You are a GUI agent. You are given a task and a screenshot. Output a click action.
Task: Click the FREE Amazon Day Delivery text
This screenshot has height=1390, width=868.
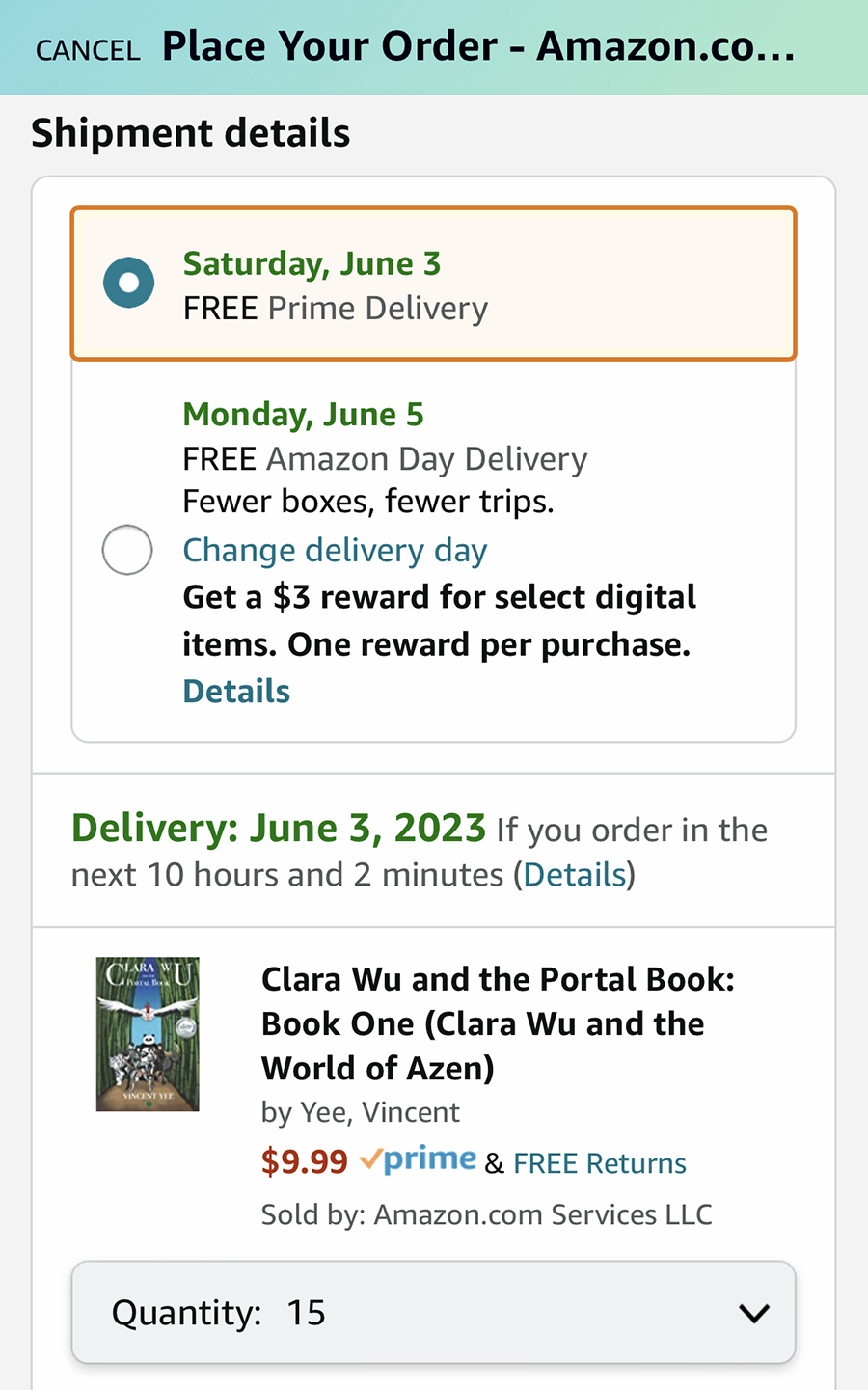385,458
